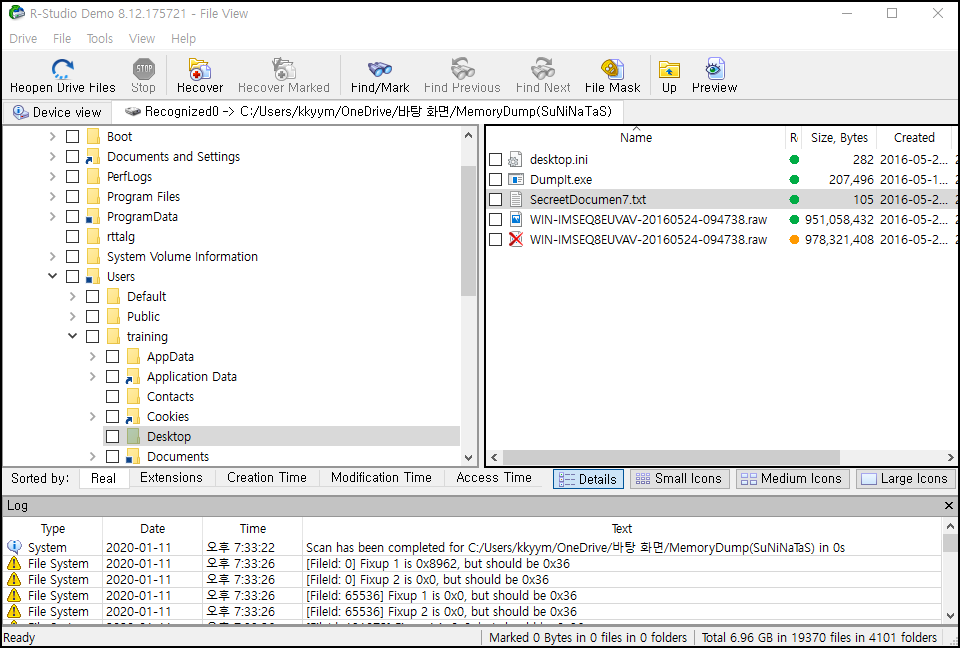Close the Log panel

tap(948, 505)
